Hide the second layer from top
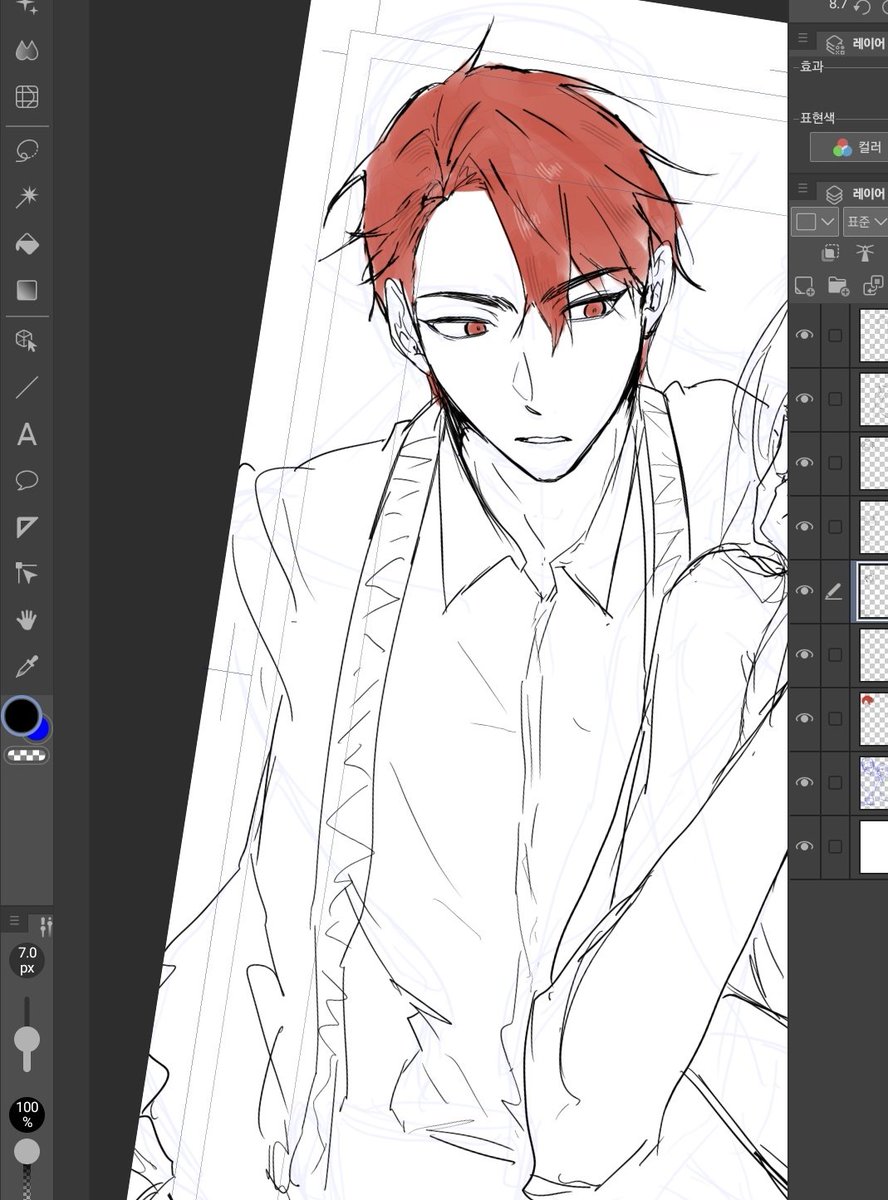Viewport: 888px width, 1200px height. [804, 399]
